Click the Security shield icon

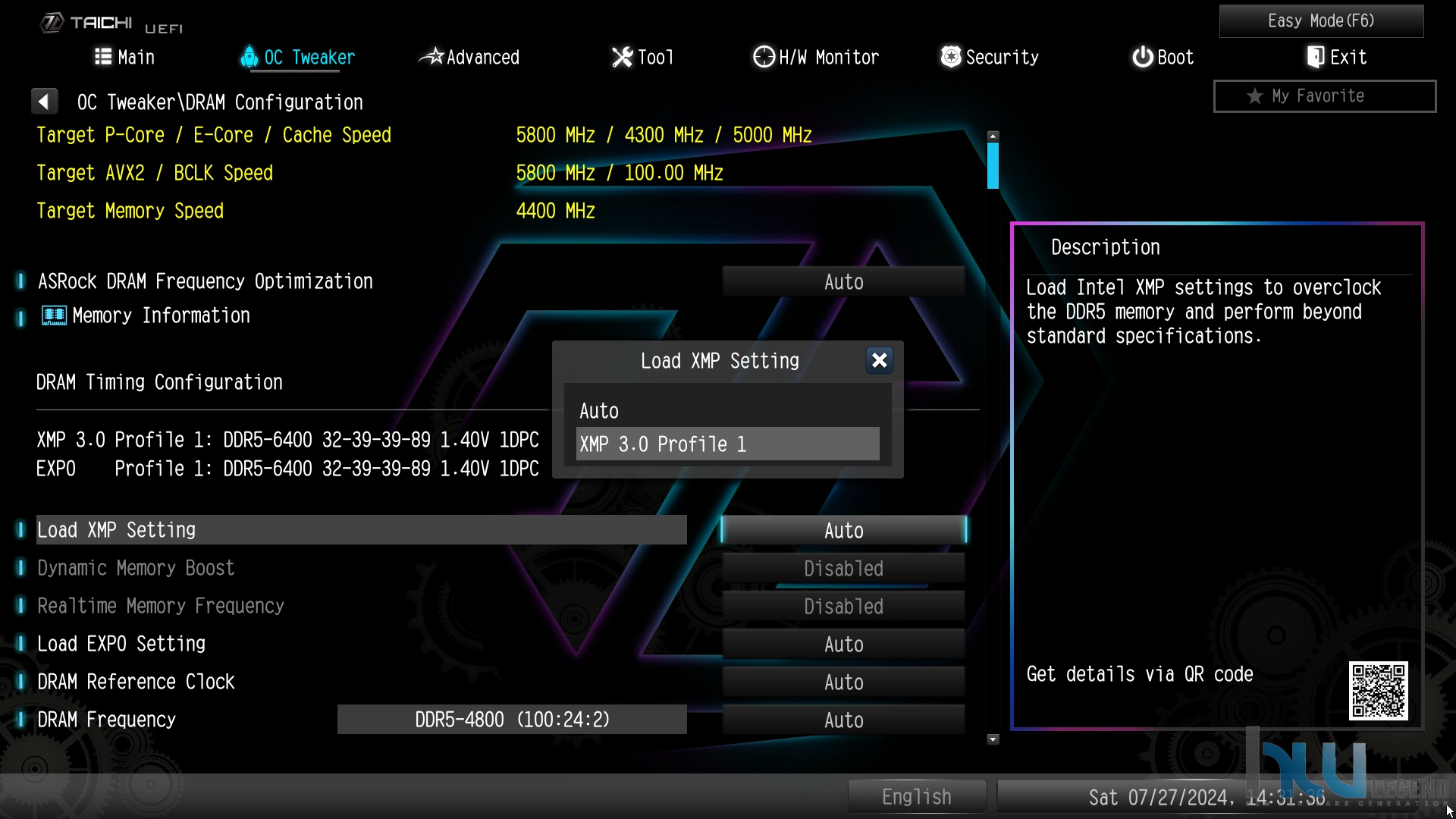coord(950,57)
